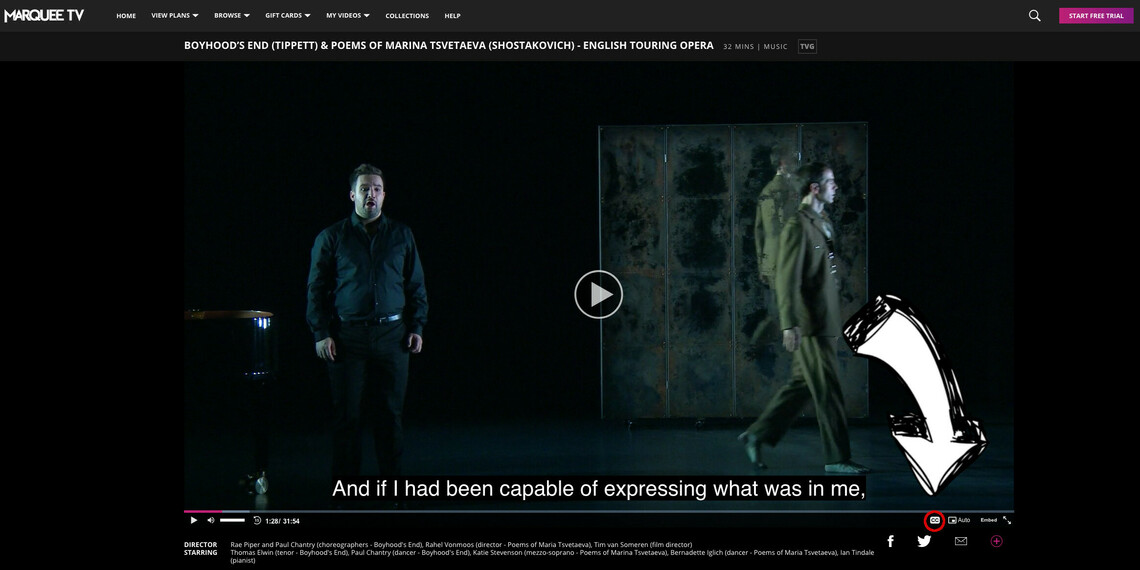Viewport: 1140px width, 570px height.
Task: Adjust the volume slider
Action: tap(233, 521)
